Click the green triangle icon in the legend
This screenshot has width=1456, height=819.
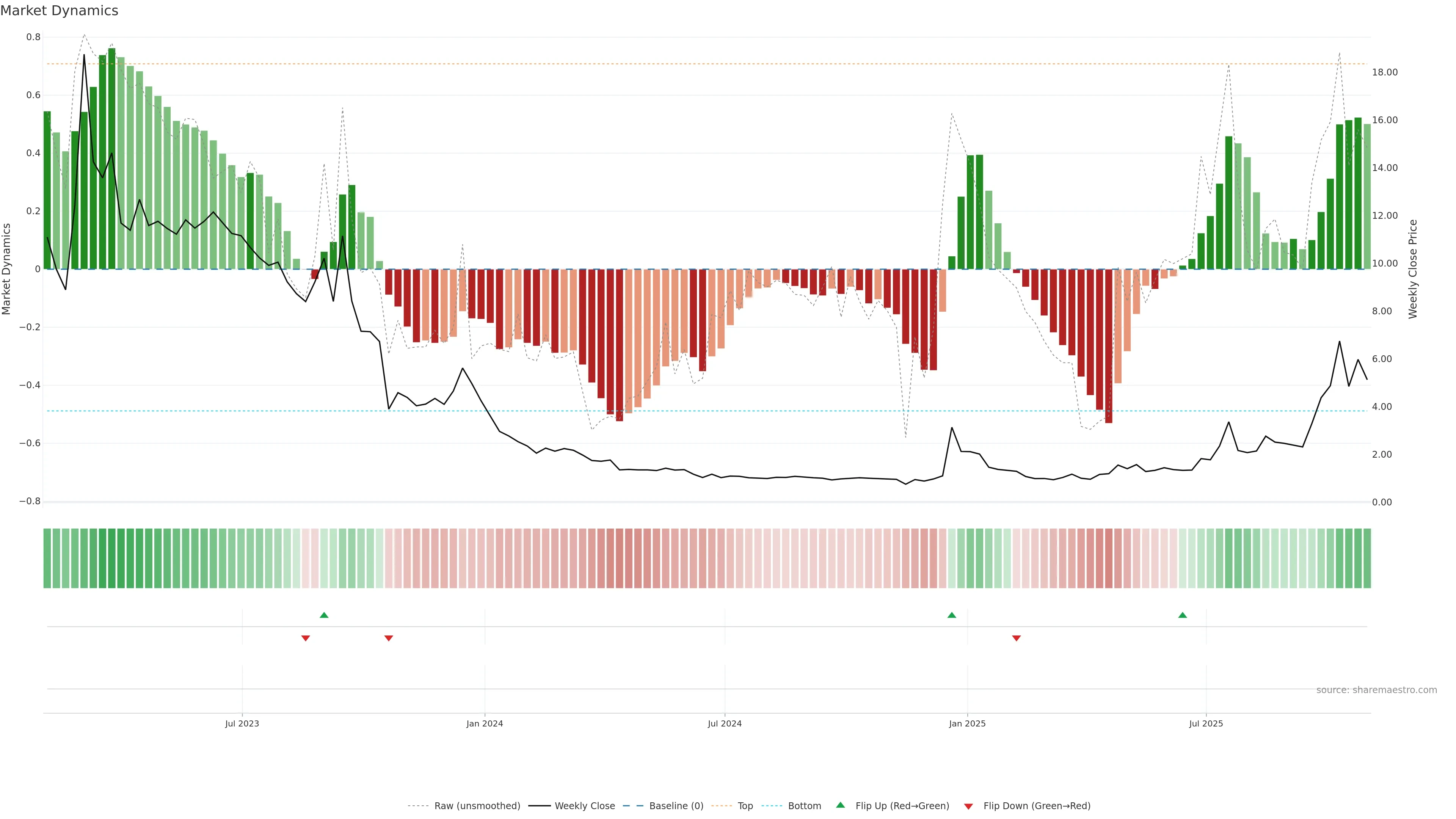point(841,805)
